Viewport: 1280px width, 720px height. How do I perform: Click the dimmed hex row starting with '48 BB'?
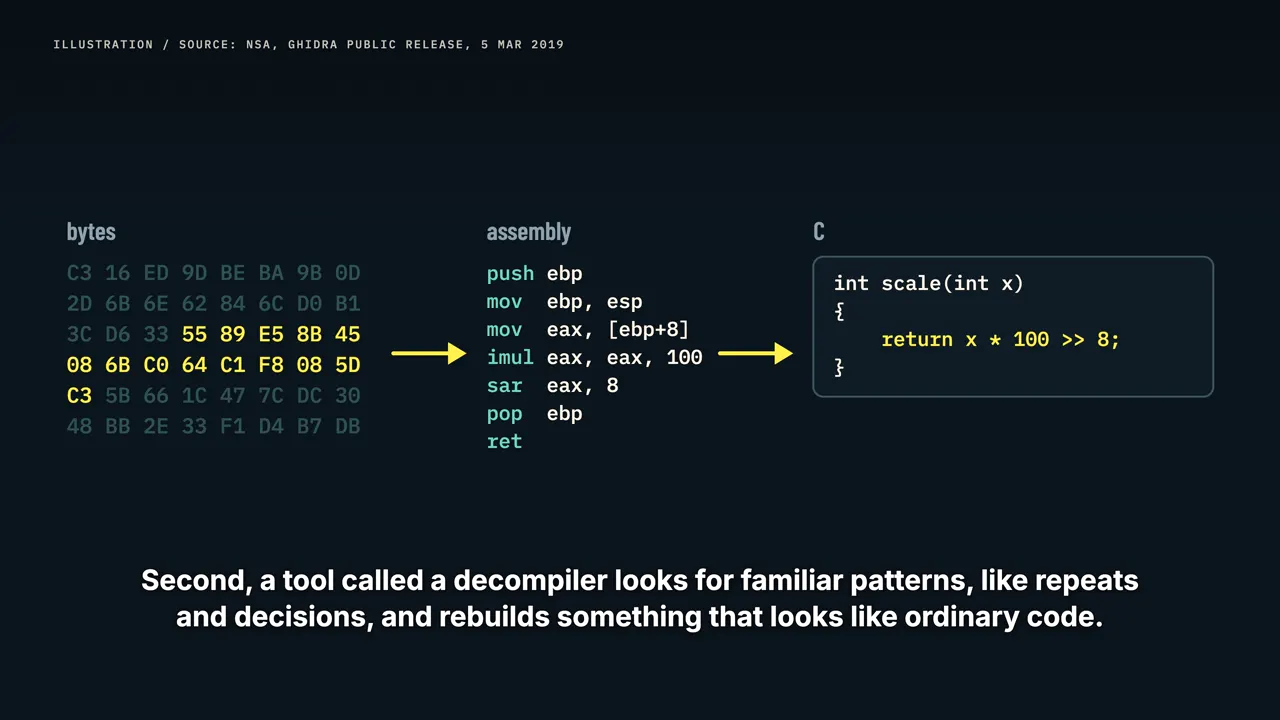213,426
